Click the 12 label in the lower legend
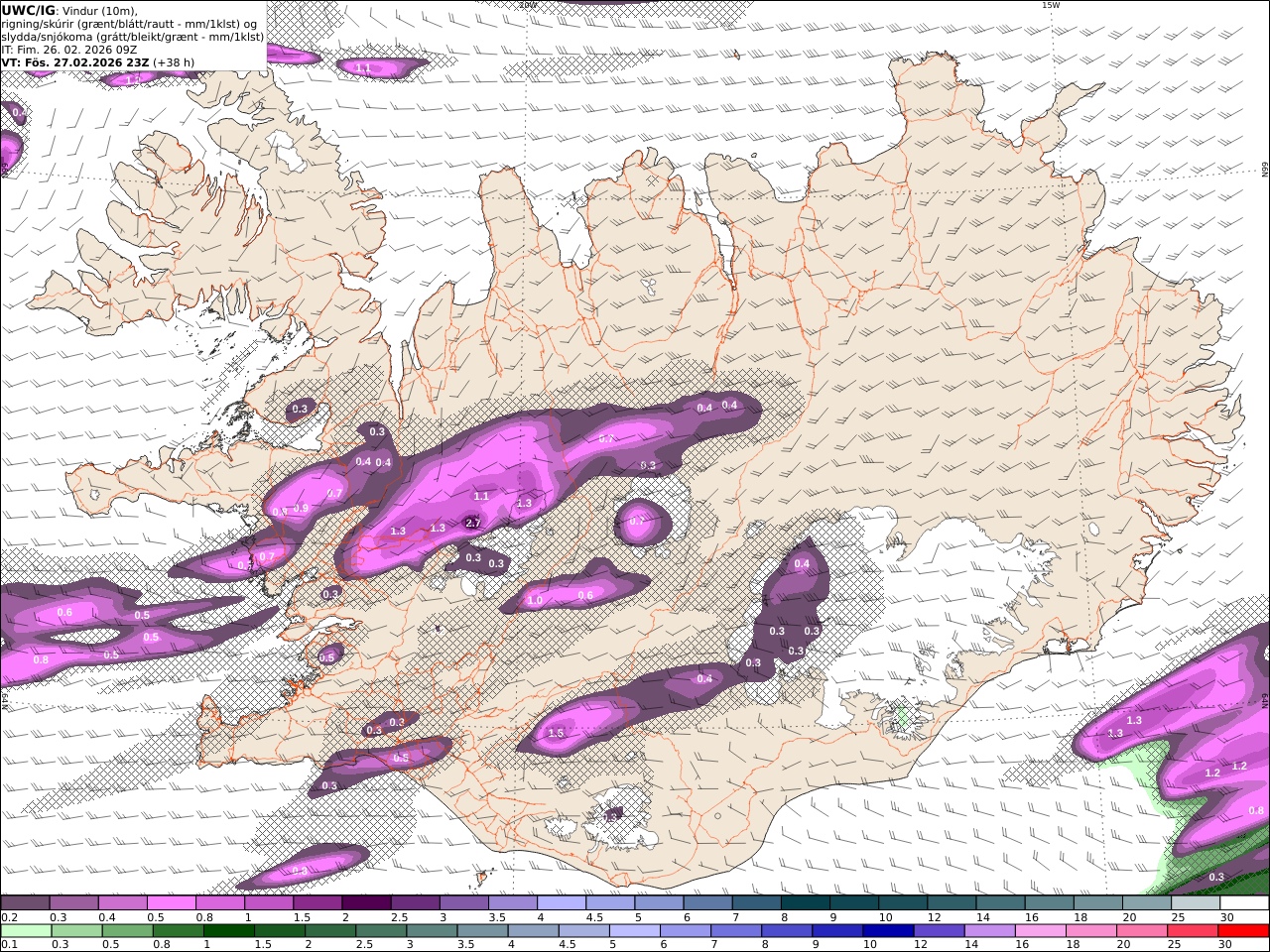Viewport: 1270px width, 952px height. [x=920, y=945]
